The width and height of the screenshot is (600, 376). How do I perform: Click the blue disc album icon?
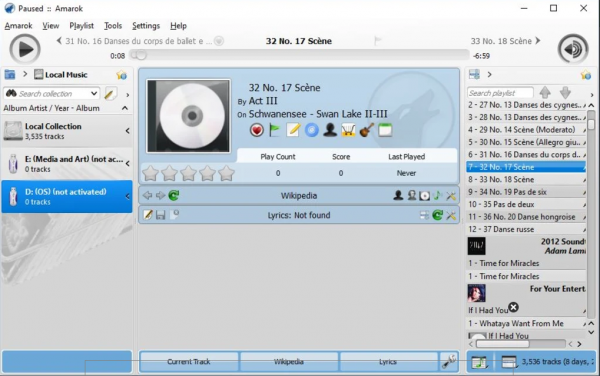pos(311,130)
